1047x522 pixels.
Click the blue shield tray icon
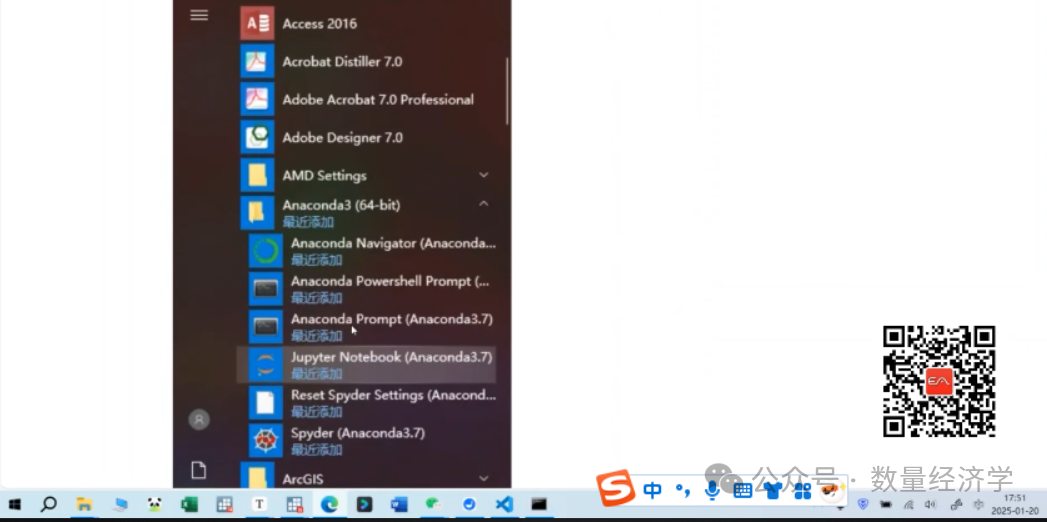(x=863, y=504)
